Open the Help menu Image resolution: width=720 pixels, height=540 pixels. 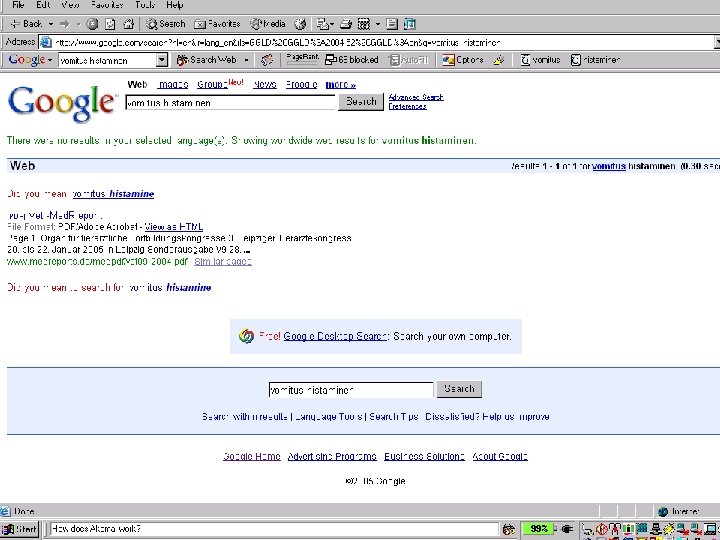tap(175, 5)
